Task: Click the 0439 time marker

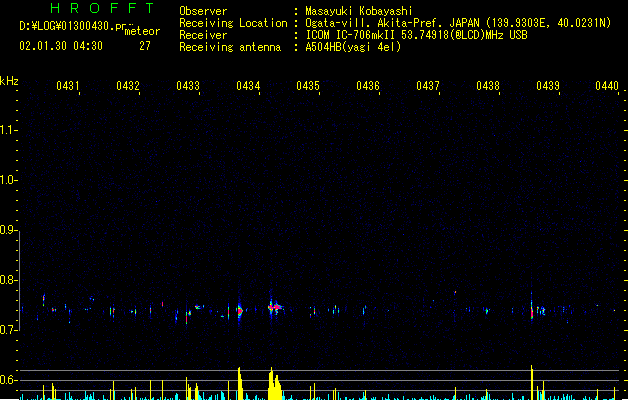Action: (x=548, y=86)
